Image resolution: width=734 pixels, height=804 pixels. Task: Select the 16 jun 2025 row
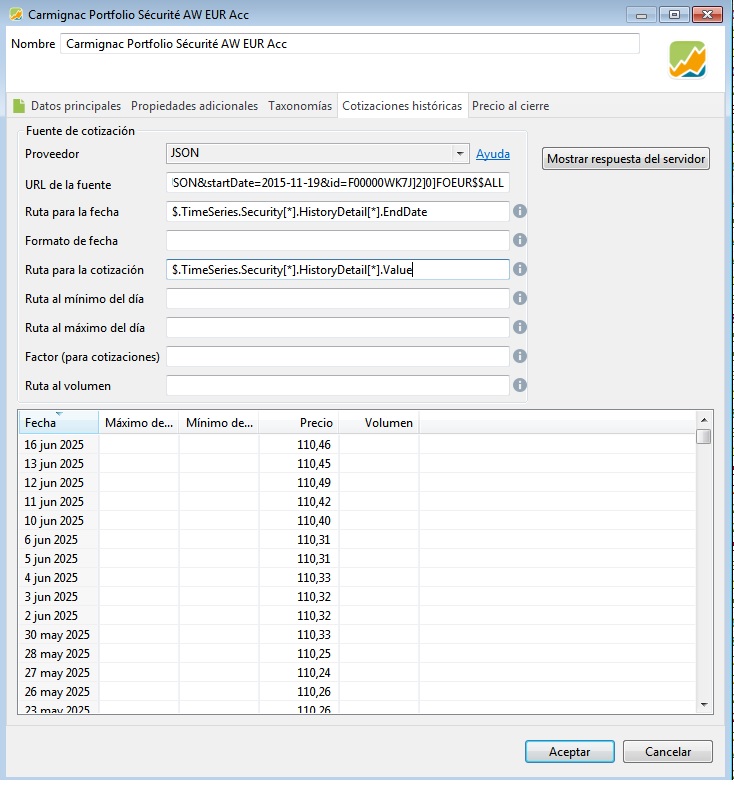[x=357, y=445]
